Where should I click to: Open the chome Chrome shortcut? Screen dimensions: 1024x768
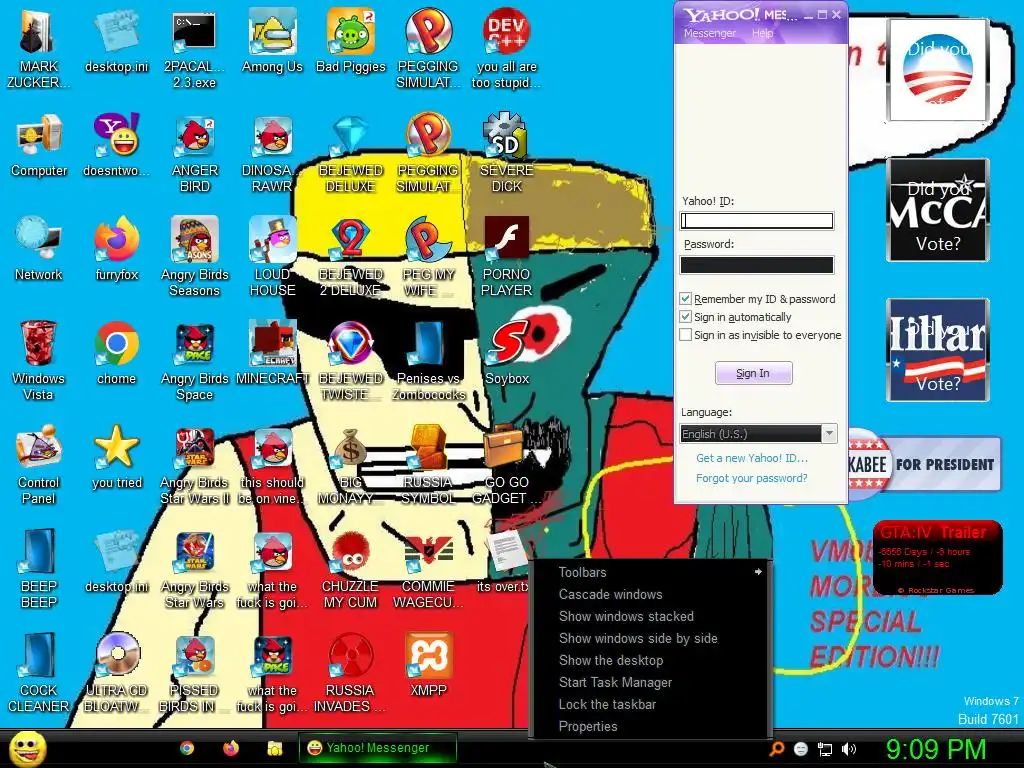tap(117, 353)
